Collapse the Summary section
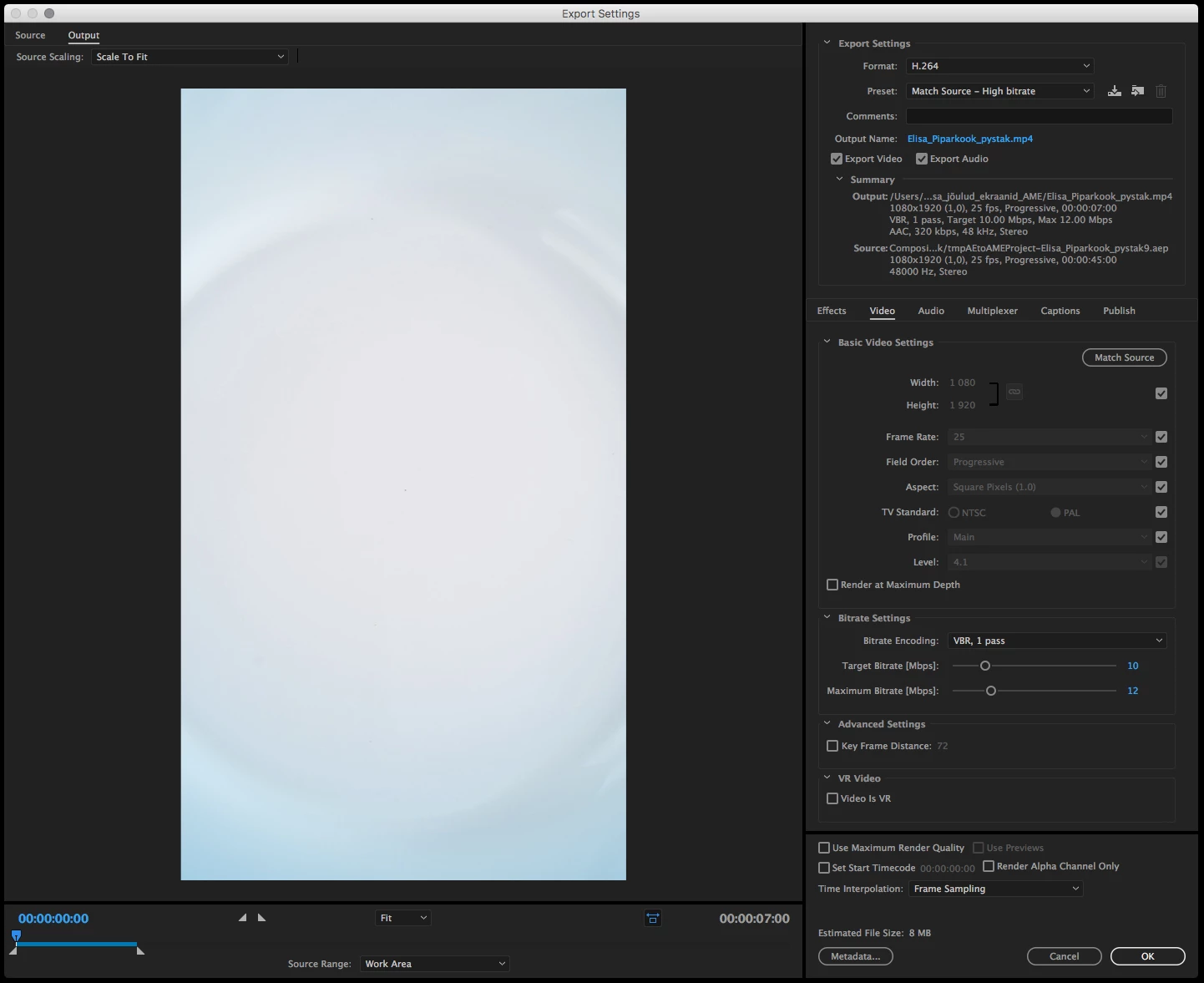Screen dimensions: 1204x983 pyautogui.click(x=839, y=179)
